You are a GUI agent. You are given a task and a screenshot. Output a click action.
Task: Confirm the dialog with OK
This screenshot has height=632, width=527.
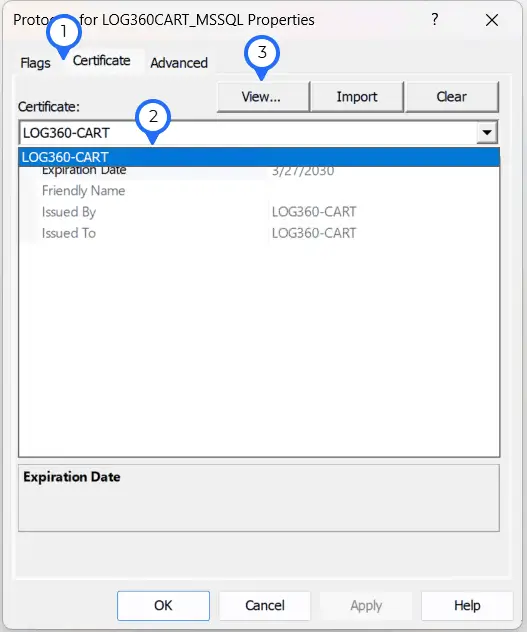click(x=163, y=605)
